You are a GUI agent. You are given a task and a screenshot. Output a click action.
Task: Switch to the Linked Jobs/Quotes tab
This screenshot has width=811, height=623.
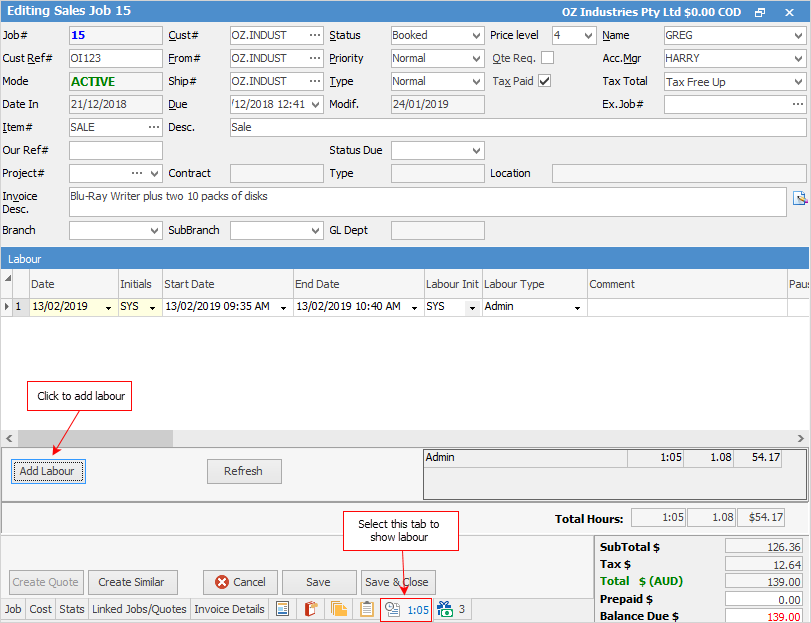click(x=139, y=609)
